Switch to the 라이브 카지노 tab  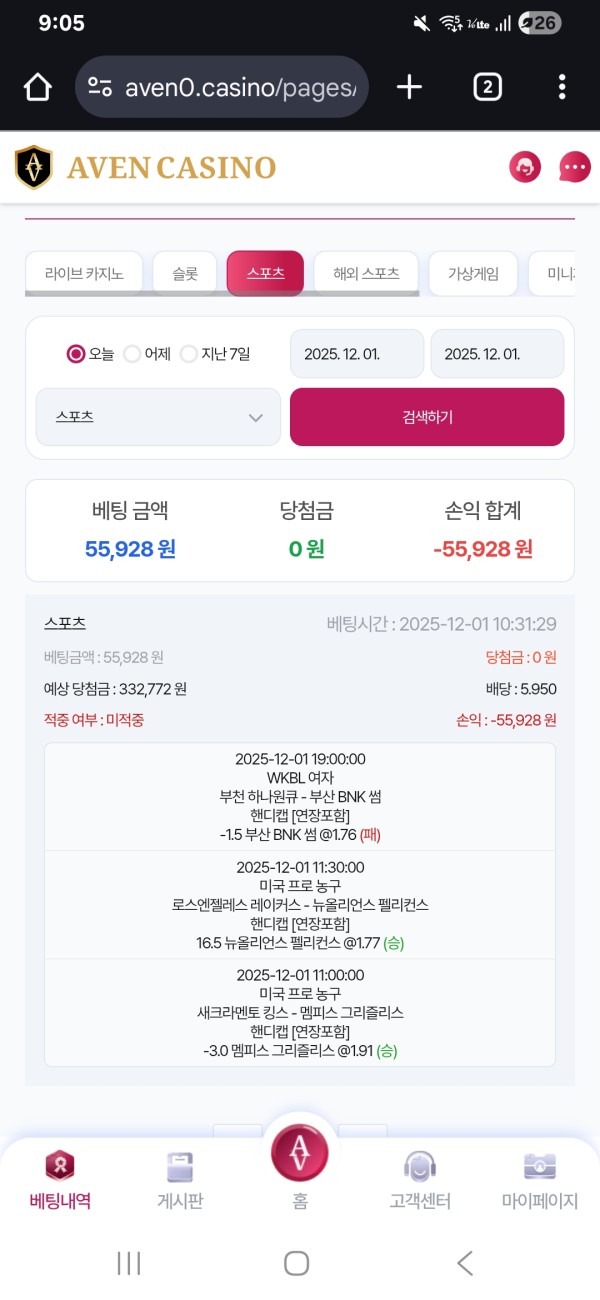[83, 272]
